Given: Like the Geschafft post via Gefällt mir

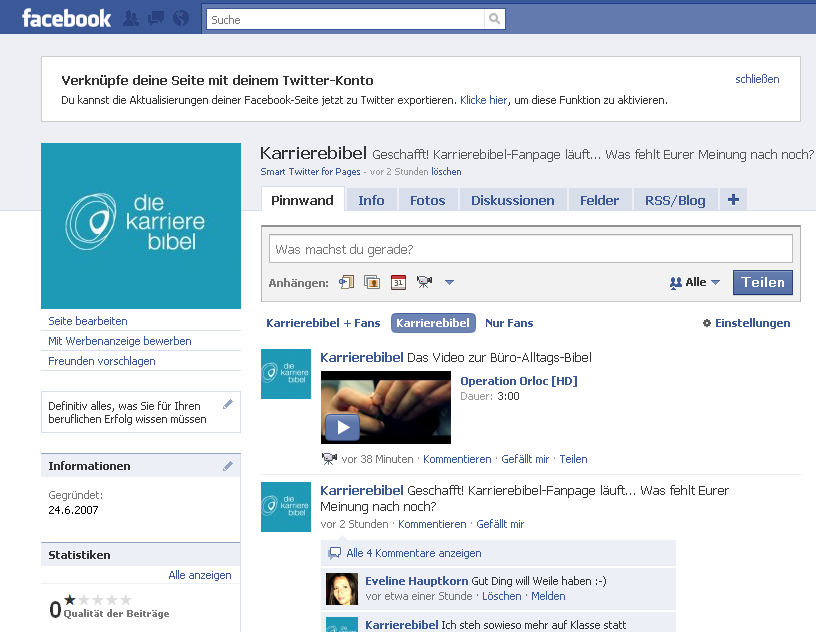Looking at the screenshot, I should [500, 524].
